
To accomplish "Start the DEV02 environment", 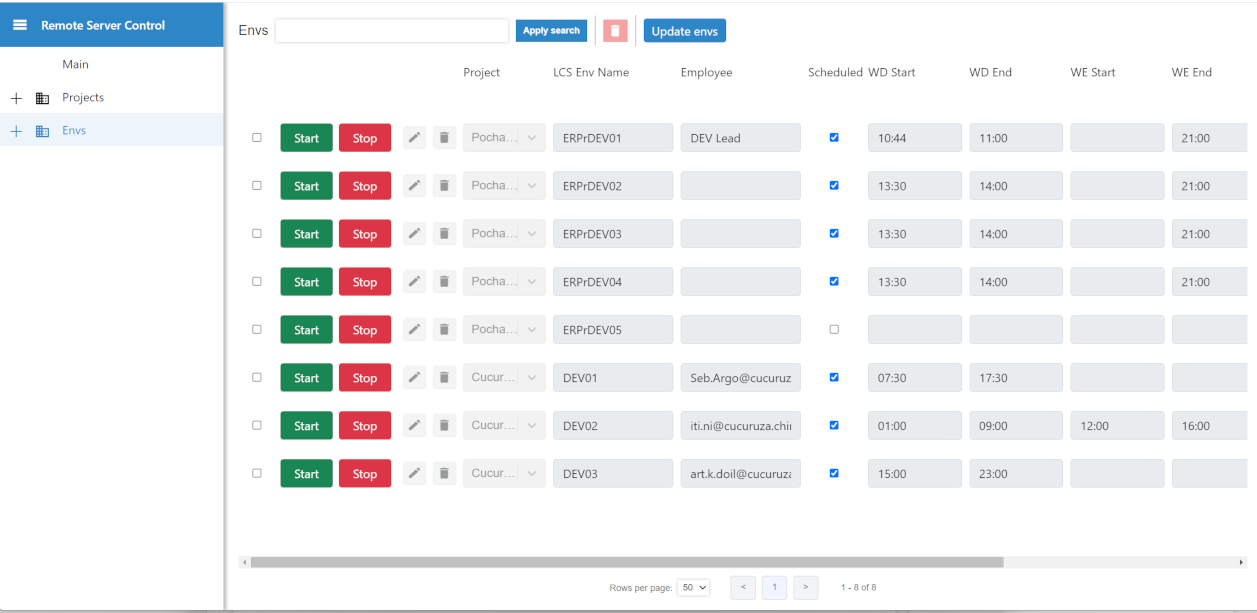I will point(306,426).
